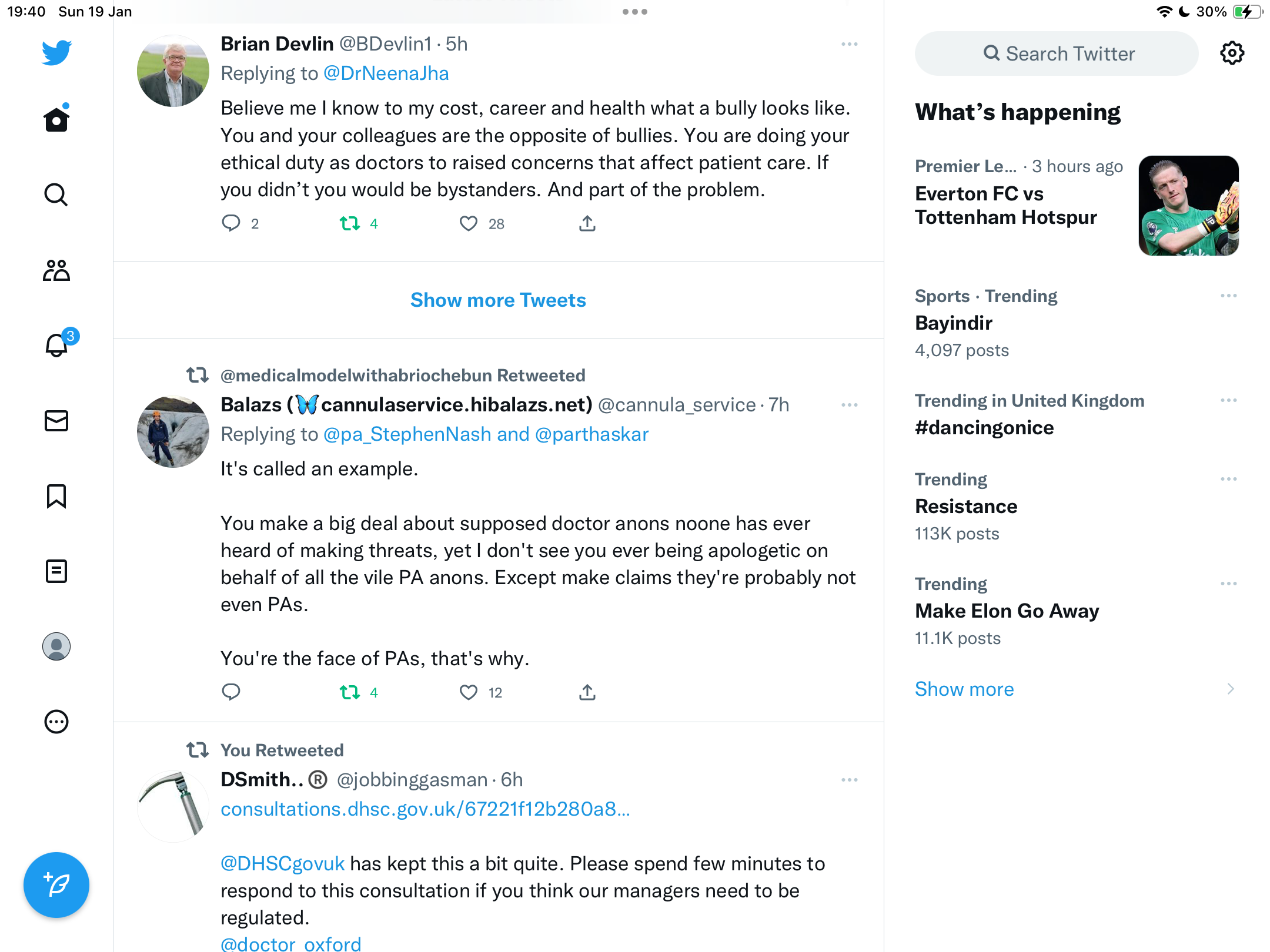
Task: Click Show more Tweets link
Action: 498,300
